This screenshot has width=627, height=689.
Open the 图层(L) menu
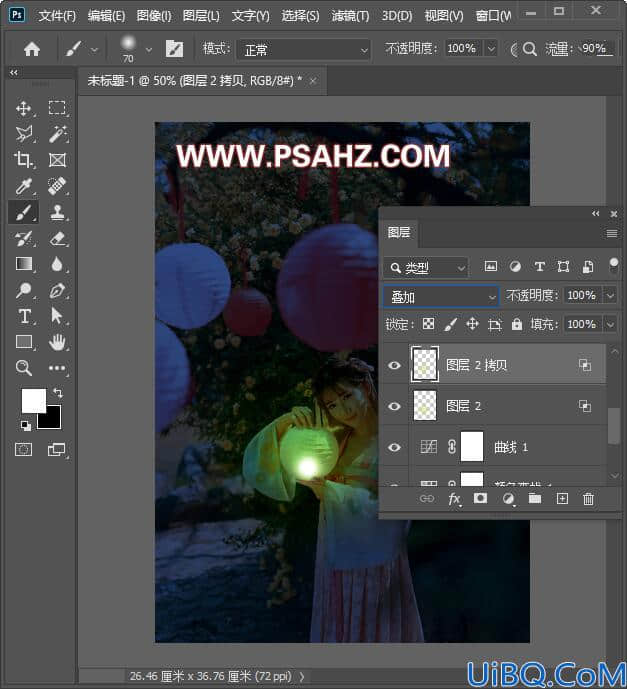(201, 16)
